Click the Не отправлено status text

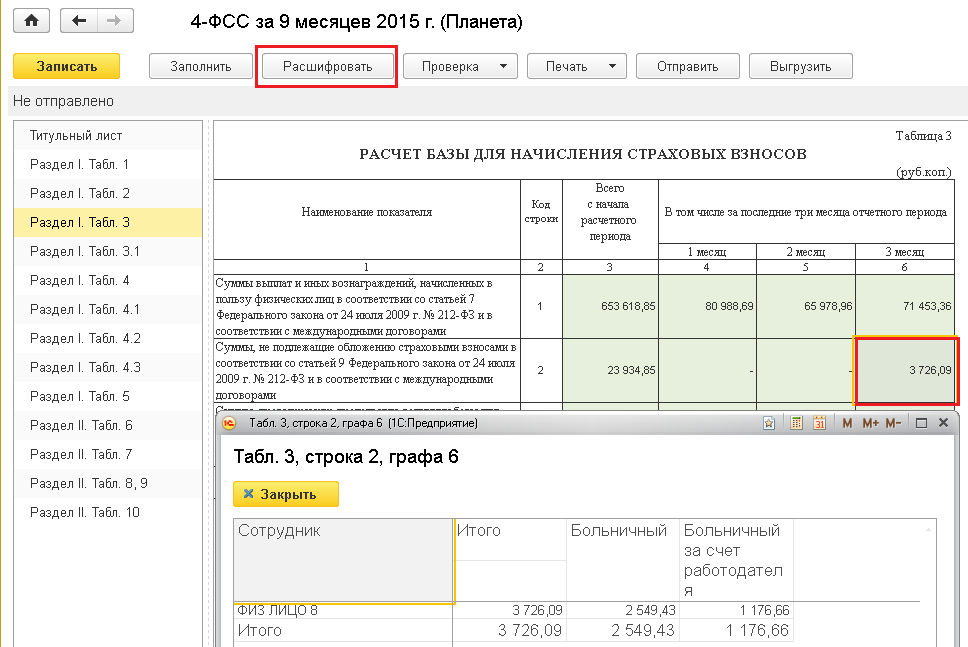tap(63, 101)
